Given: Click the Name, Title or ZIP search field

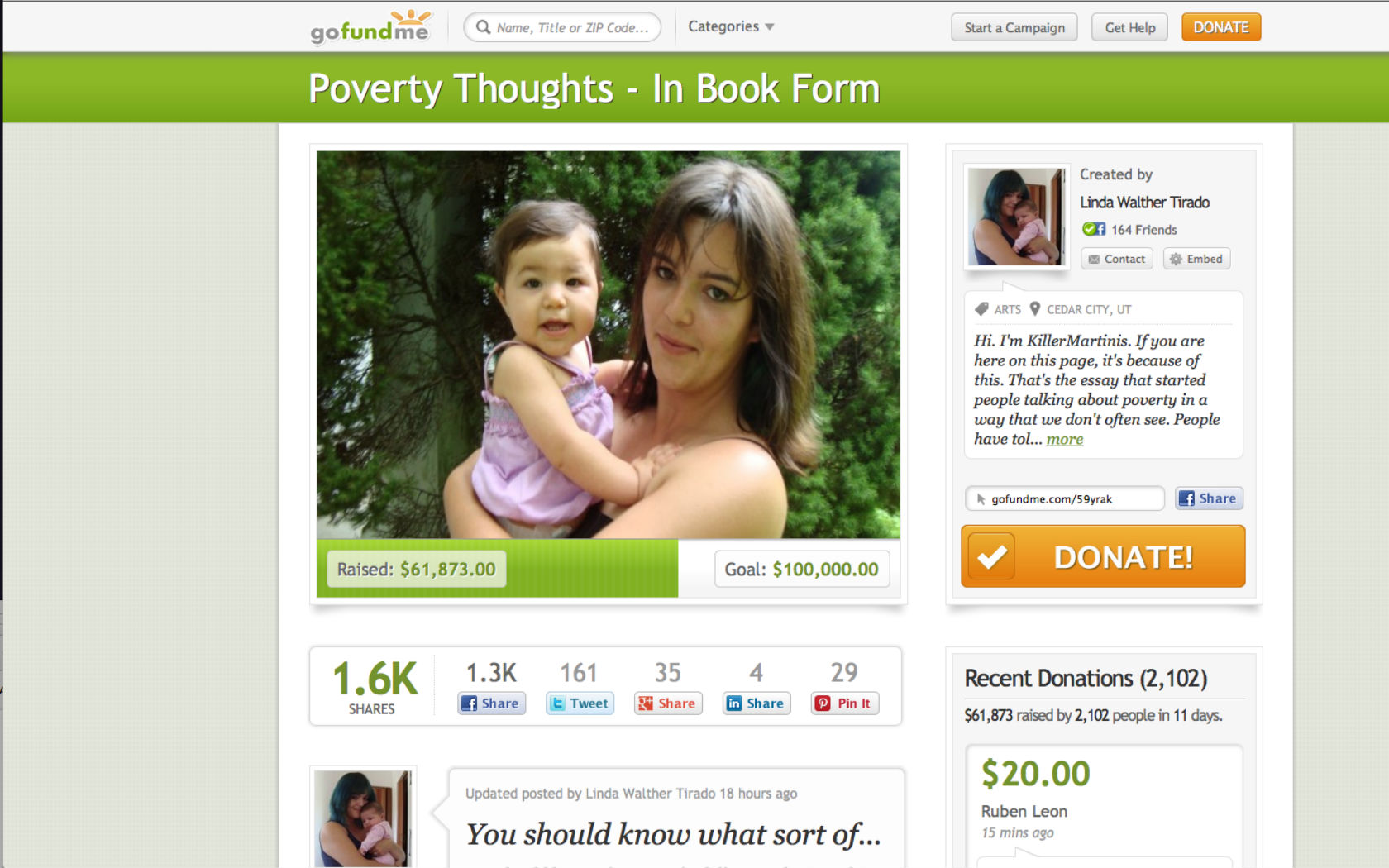Looking at the screenshot, I should tap(562, 26).
